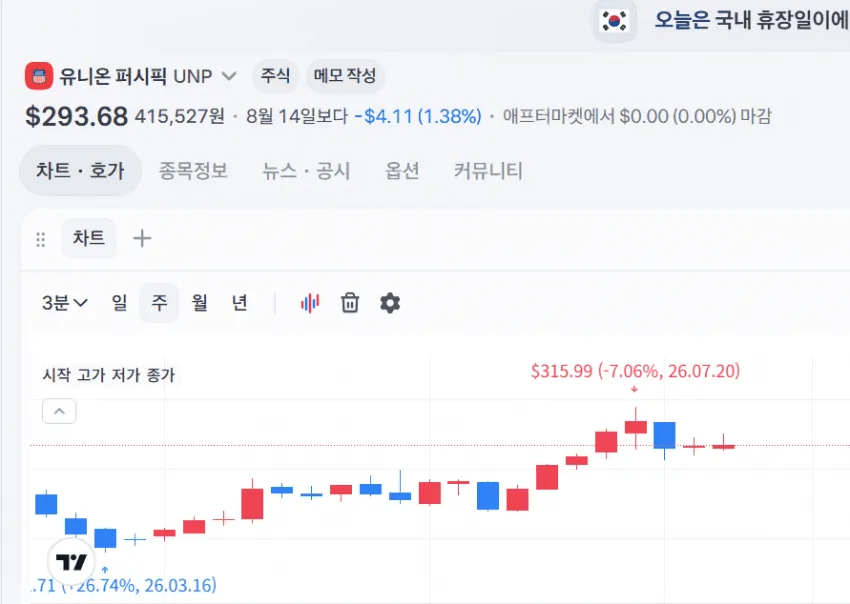850x604 pixels.
Task: Click the Union Pacific red logo icon
Action: (39, 76)
